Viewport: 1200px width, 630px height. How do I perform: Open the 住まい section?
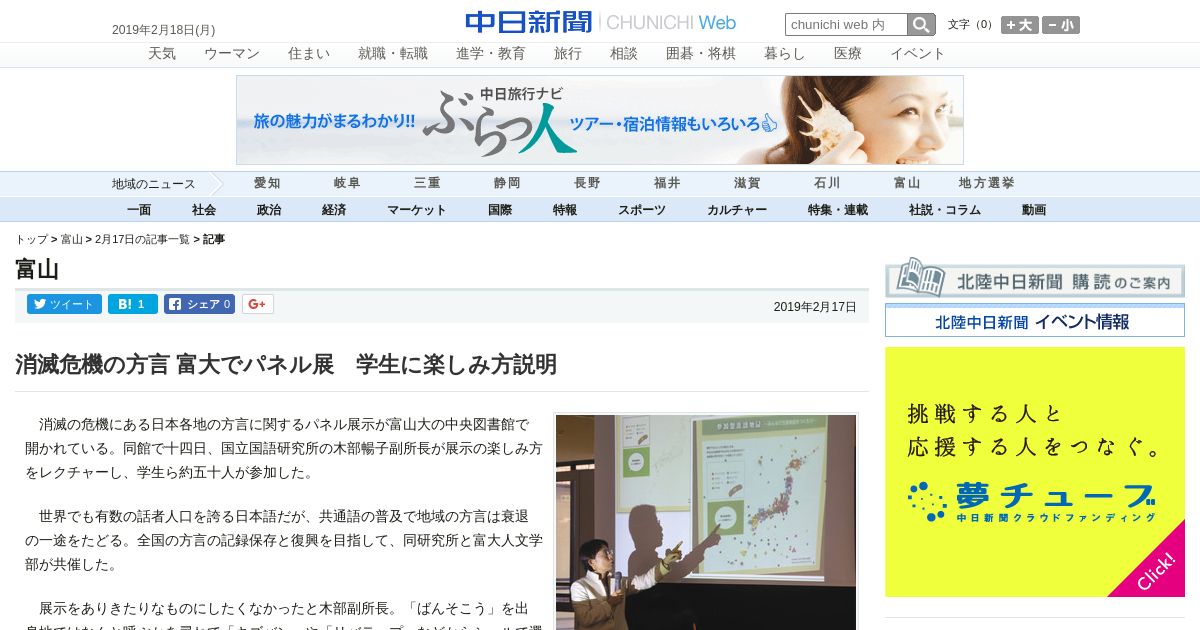(309, 54)
